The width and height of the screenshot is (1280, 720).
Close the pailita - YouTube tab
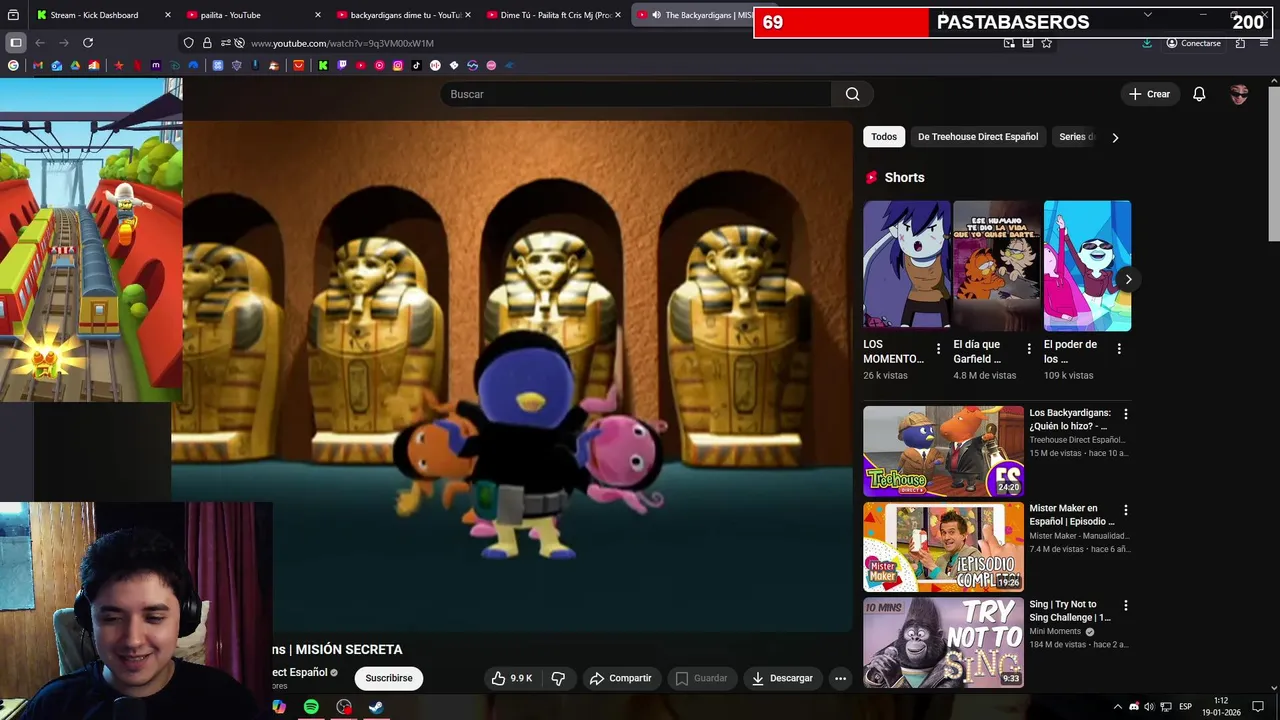(318, 15)
